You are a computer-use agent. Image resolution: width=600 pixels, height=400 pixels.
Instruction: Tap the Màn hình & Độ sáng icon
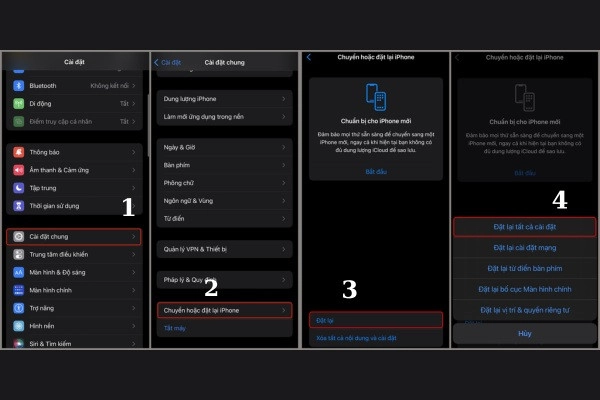[18, 271]
